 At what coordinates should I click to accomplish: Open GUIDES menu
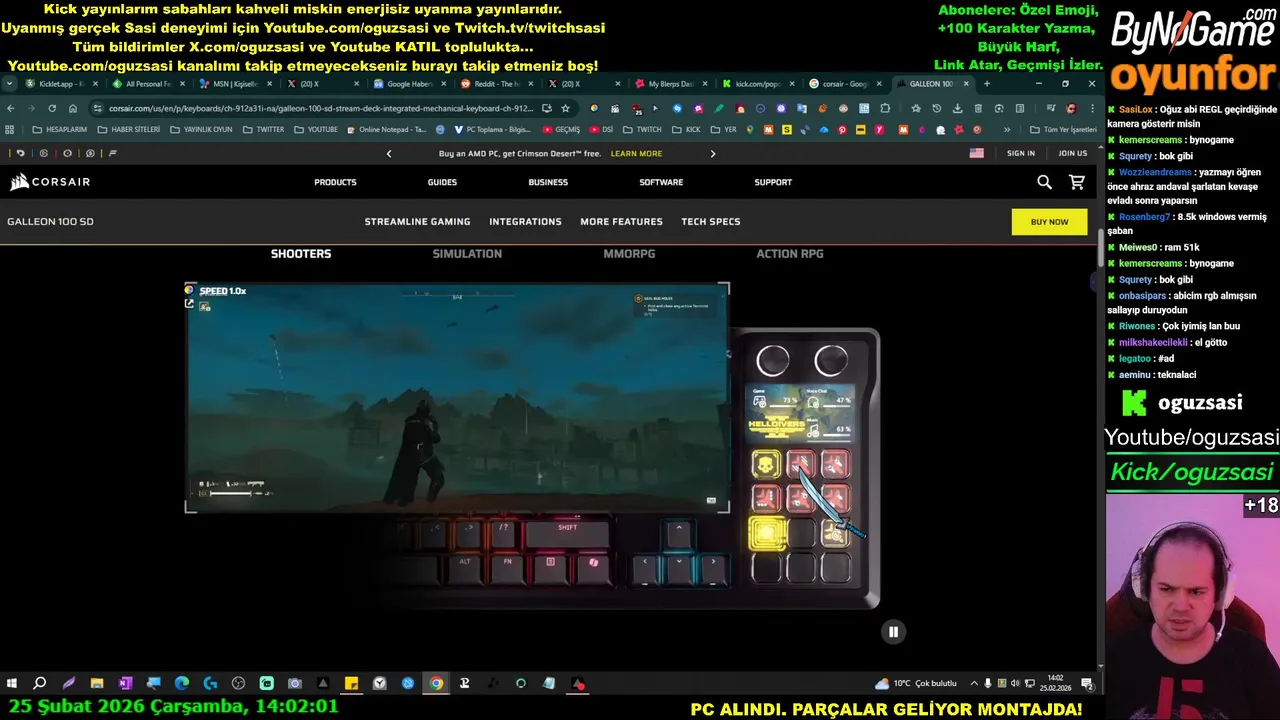(442, 182)
